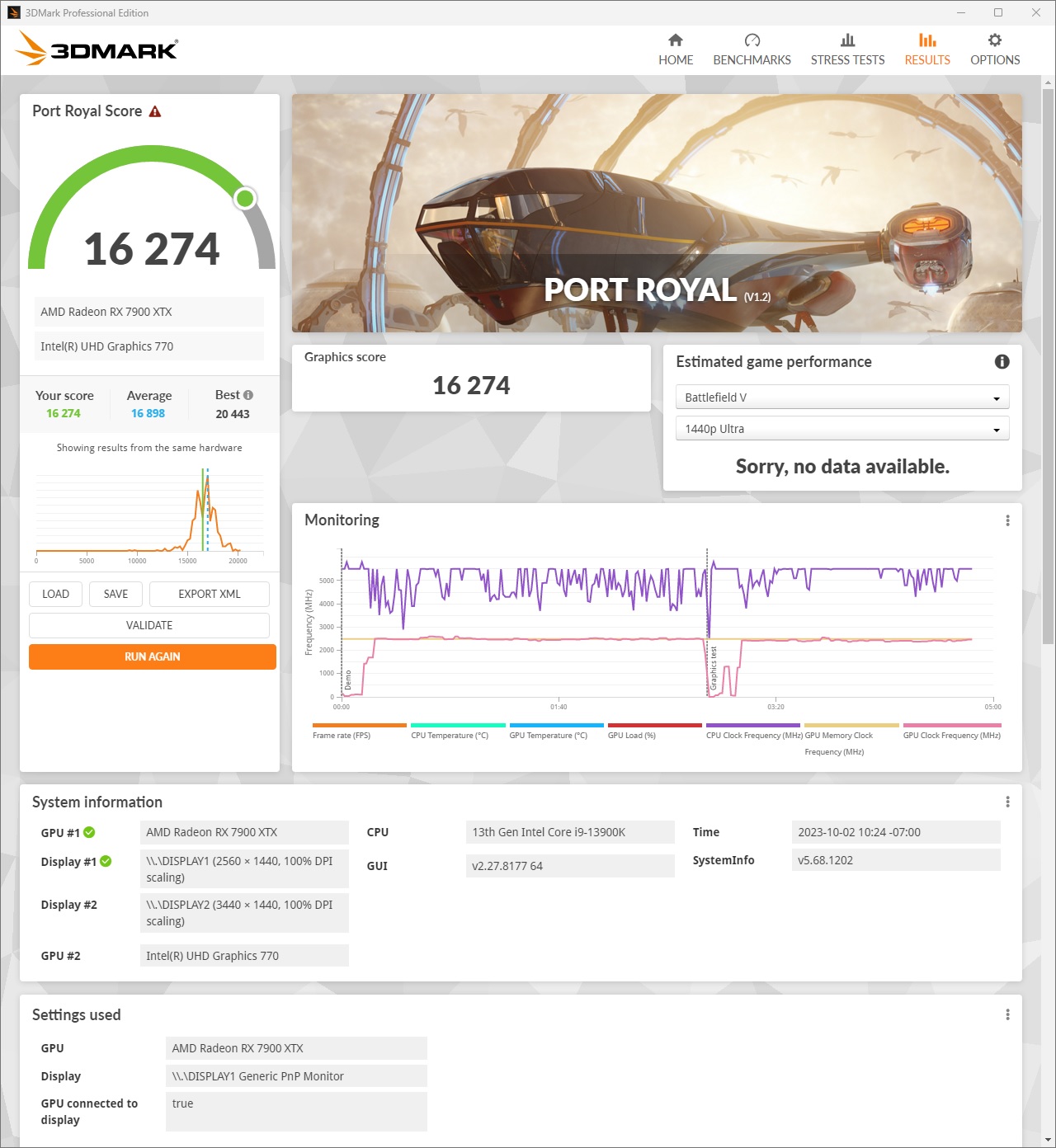Click the 3DMark title bar app icon
This screenshot has width=1056, height=1148.
click(x=14, y=12)
